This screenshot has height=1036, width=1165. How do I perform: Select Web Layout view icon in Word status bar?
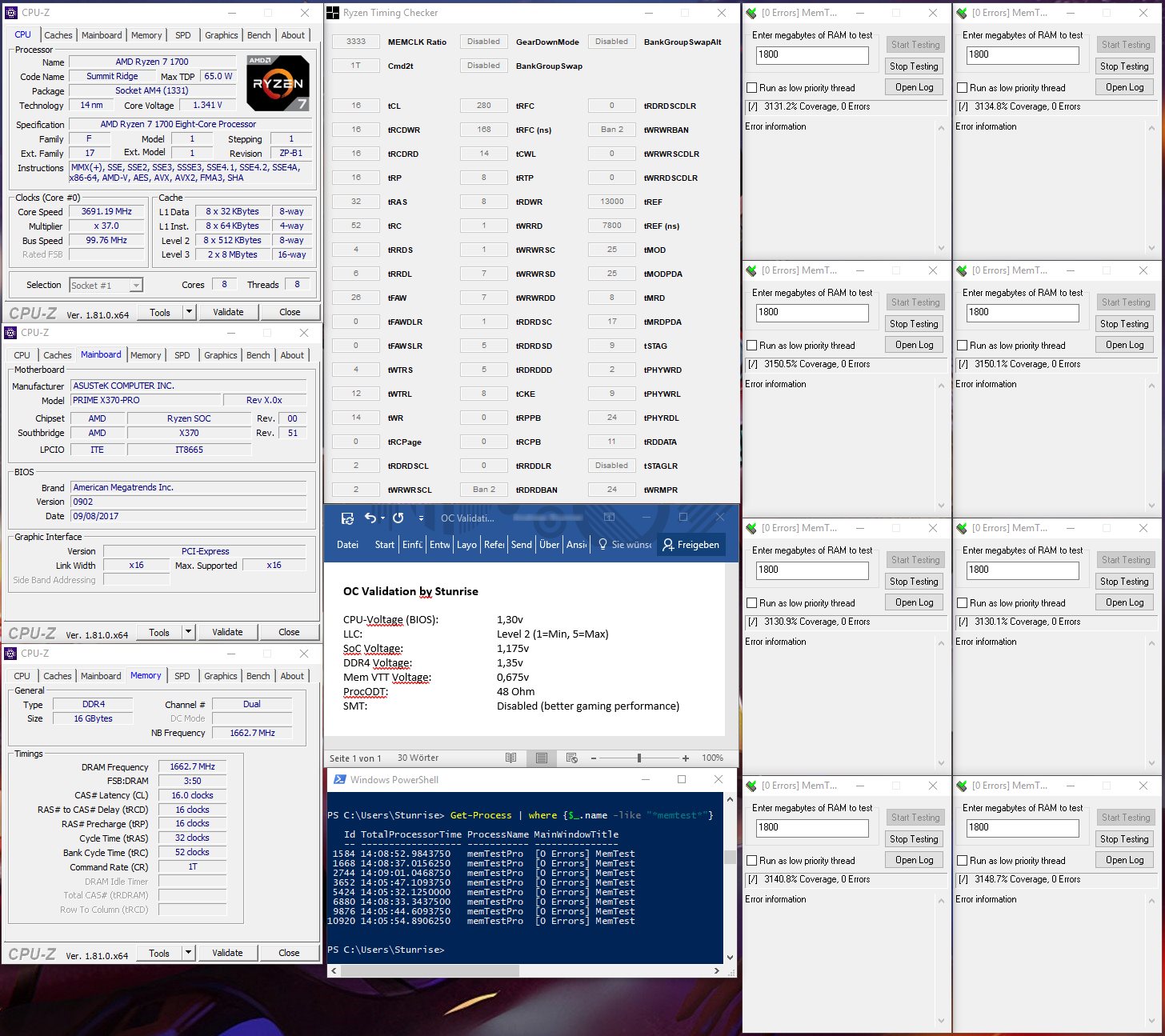tap(571, 758)
